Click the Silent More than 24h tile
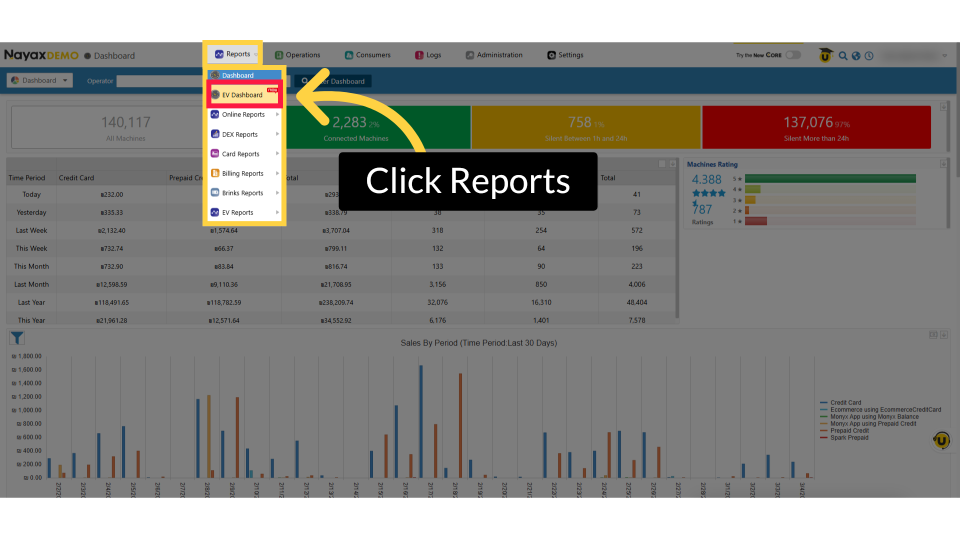This screenshot has height=540, width=960. 815,127
